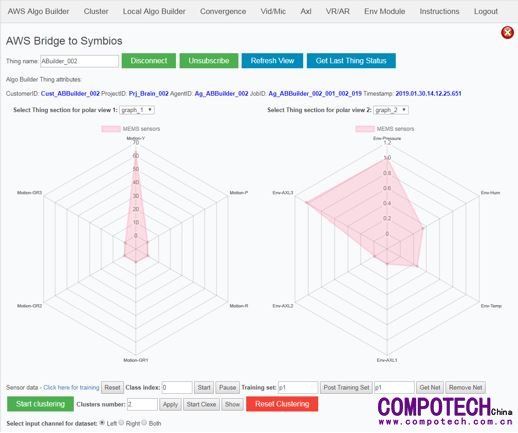Select Right input channel radio button

point(122,423)
